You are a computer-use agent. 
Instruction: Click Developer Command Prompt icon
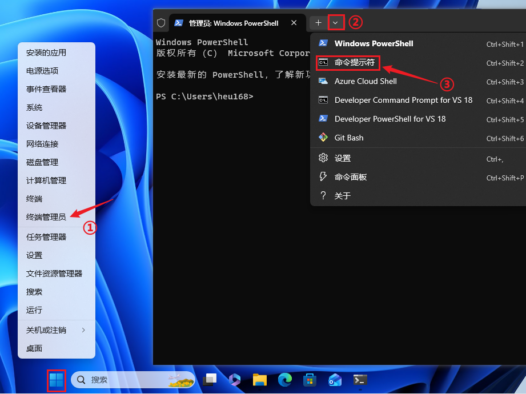[x=323, y=100]
